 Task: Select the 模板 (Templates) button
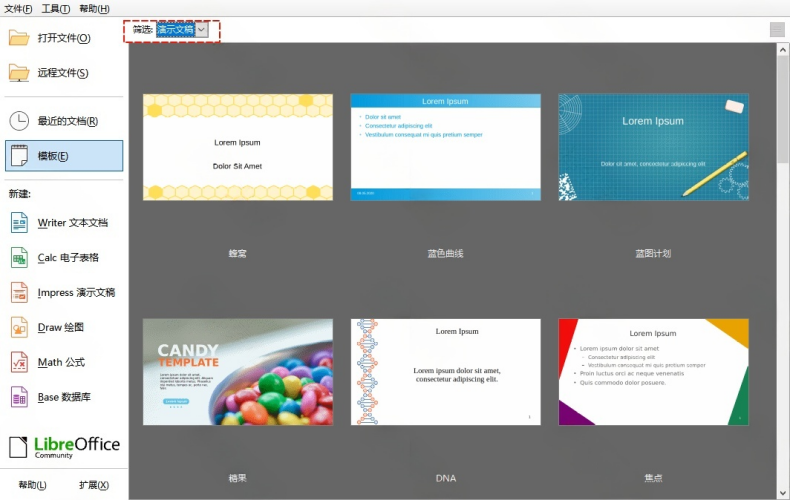point(64,156)
